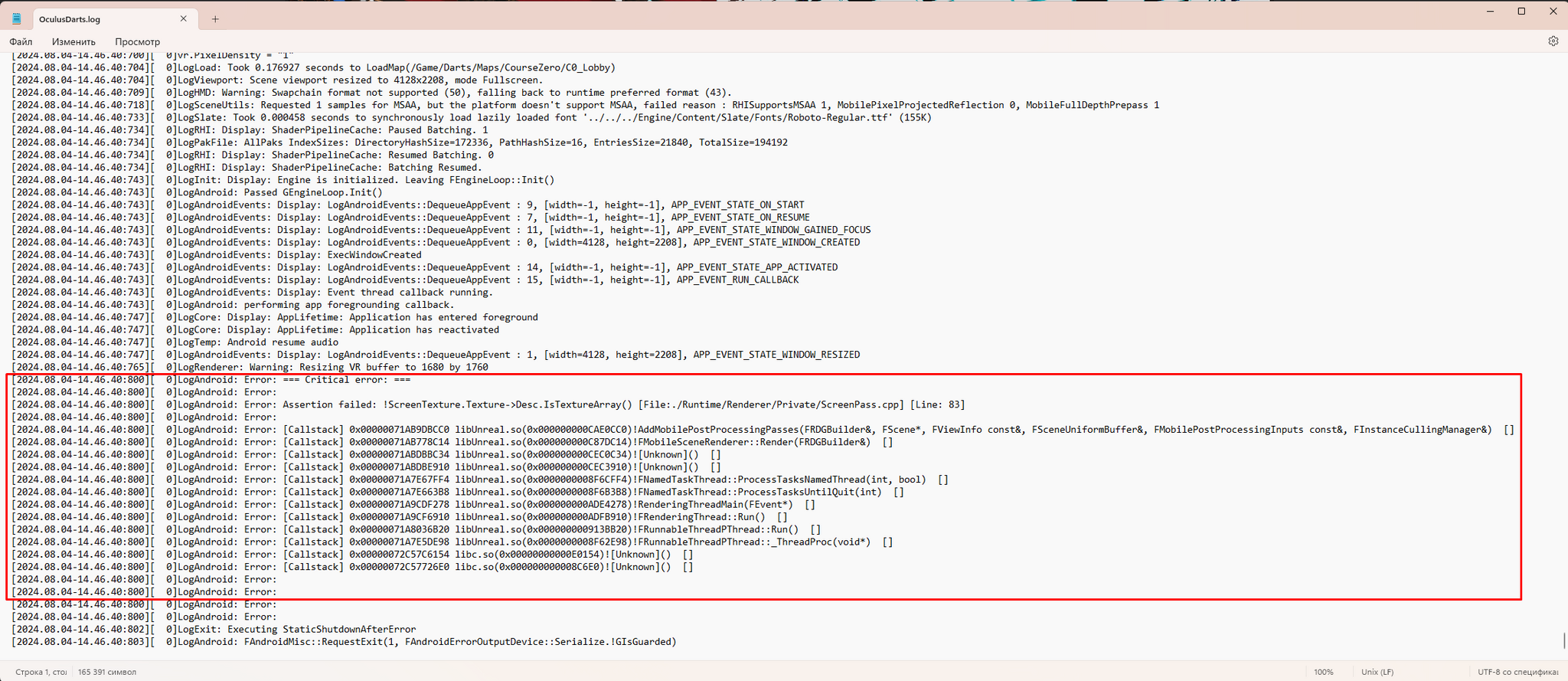Viewport: 1568px width, 681px height.
Task: Click the 'Application has reactivated' log line
Action: tap(256, 329)
